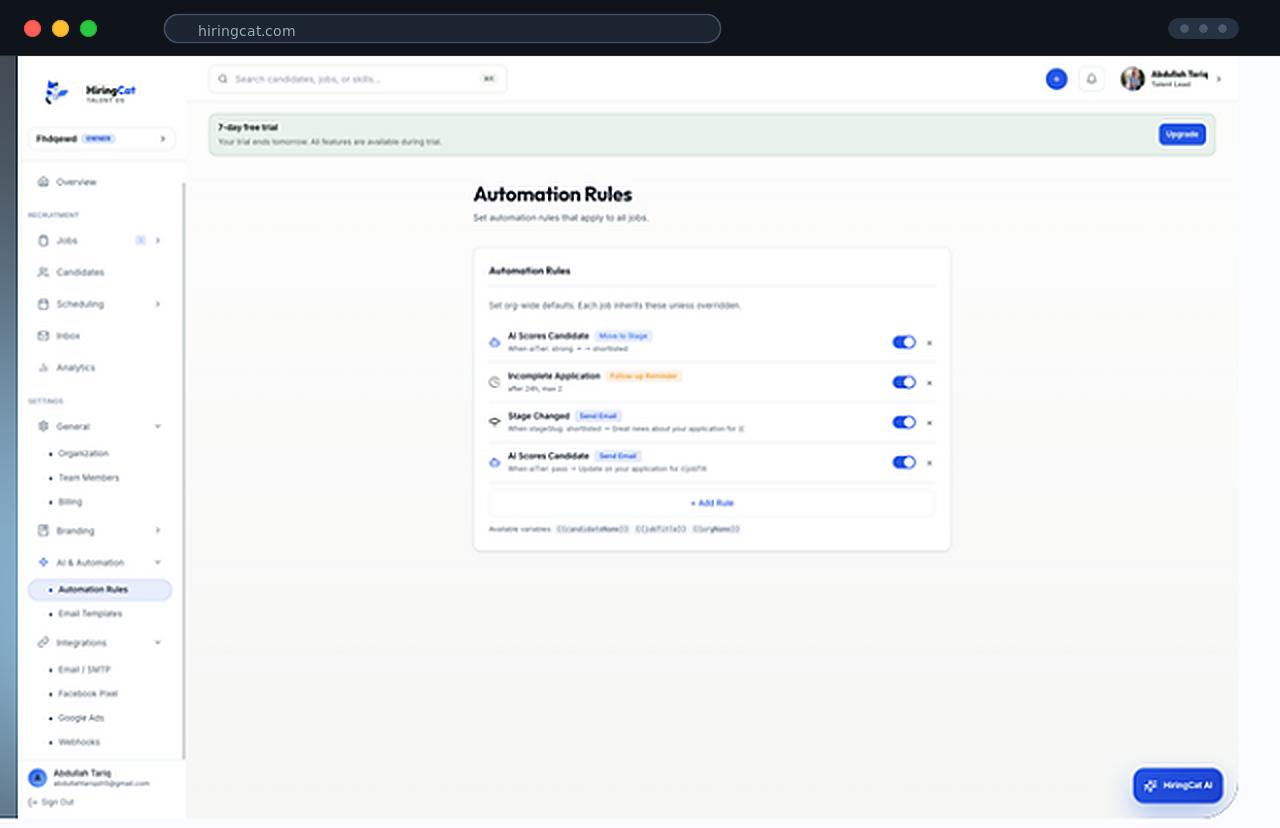Screen dimensions: 1280x828
Task: Click the first AI Scores Candidate row icon
Action: (x=494, y=342)
